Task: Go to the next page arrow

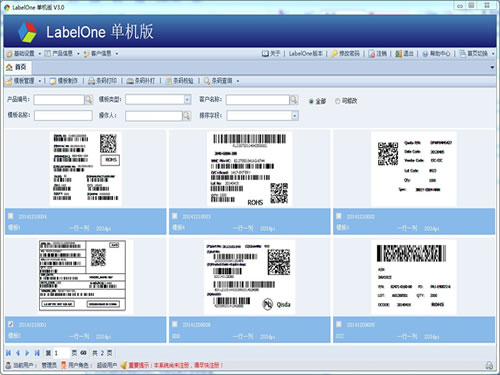Action: pos(27,353)
